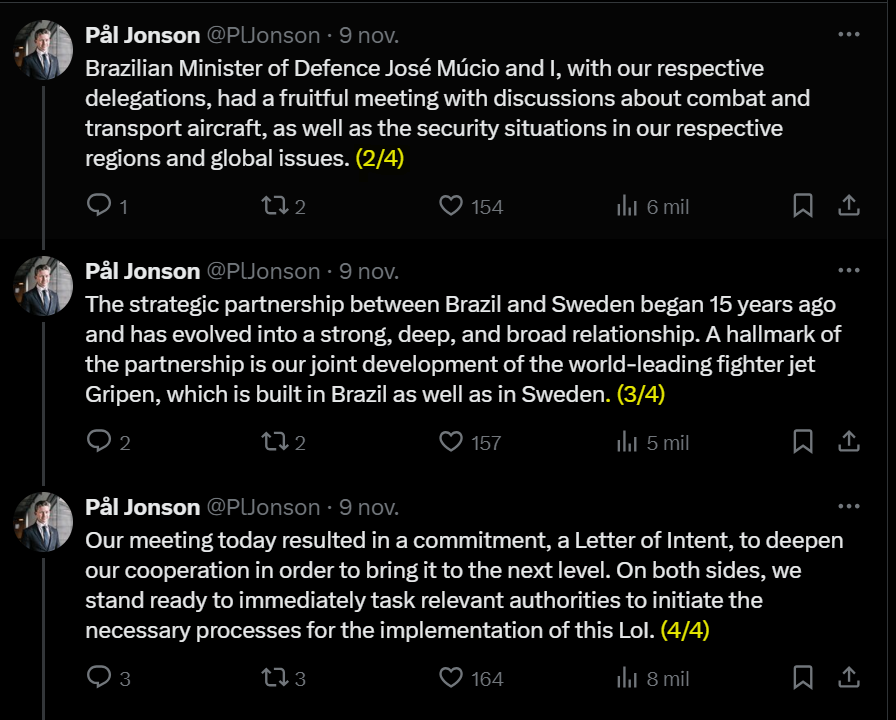Viewport: 896px width, 720px height.
Task: Reply to the (2/4) tweet
Action: (99, 206)
